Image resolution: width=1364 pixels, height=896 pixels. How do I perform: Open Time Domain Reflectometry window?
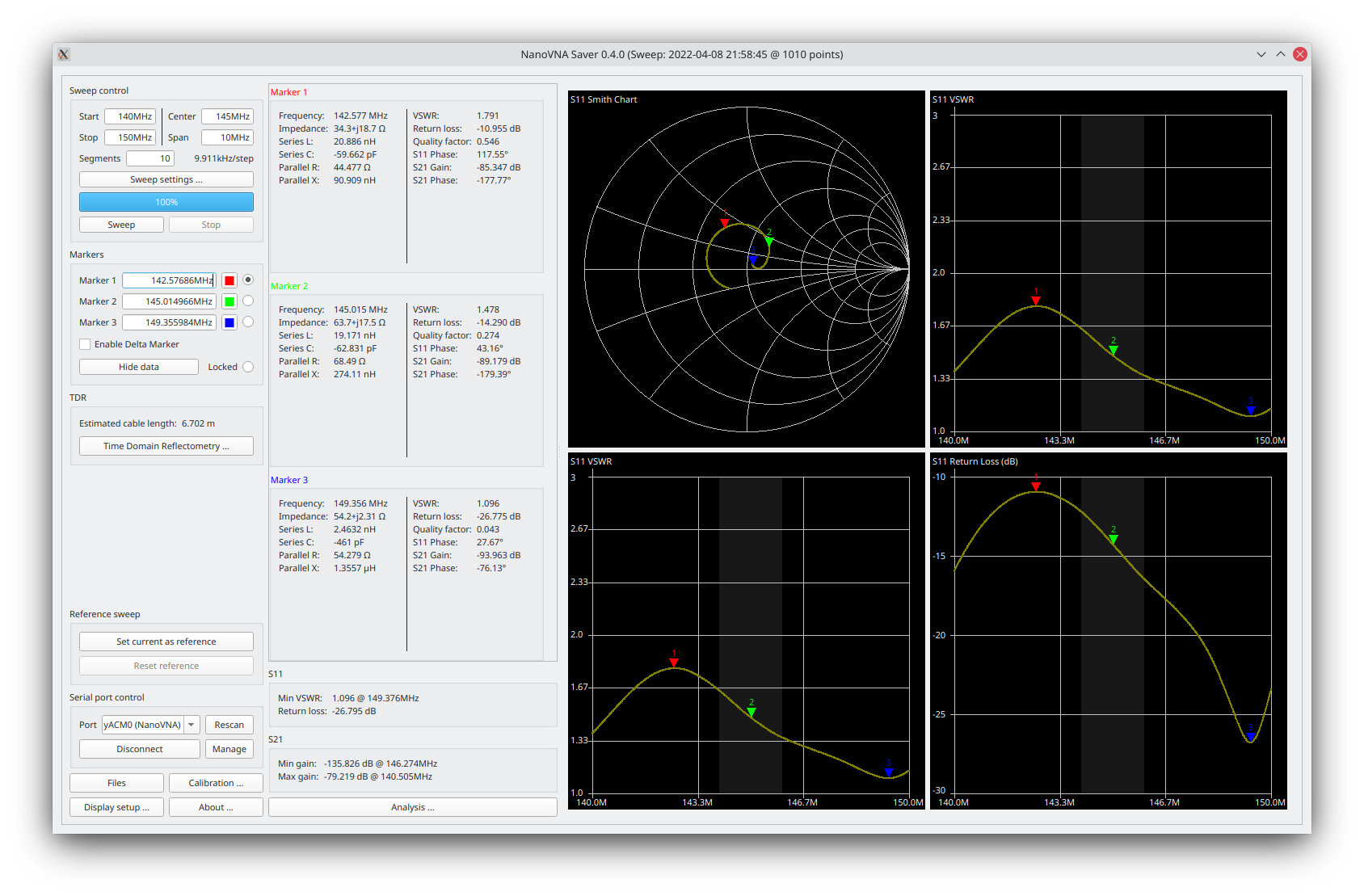(166, 446)
